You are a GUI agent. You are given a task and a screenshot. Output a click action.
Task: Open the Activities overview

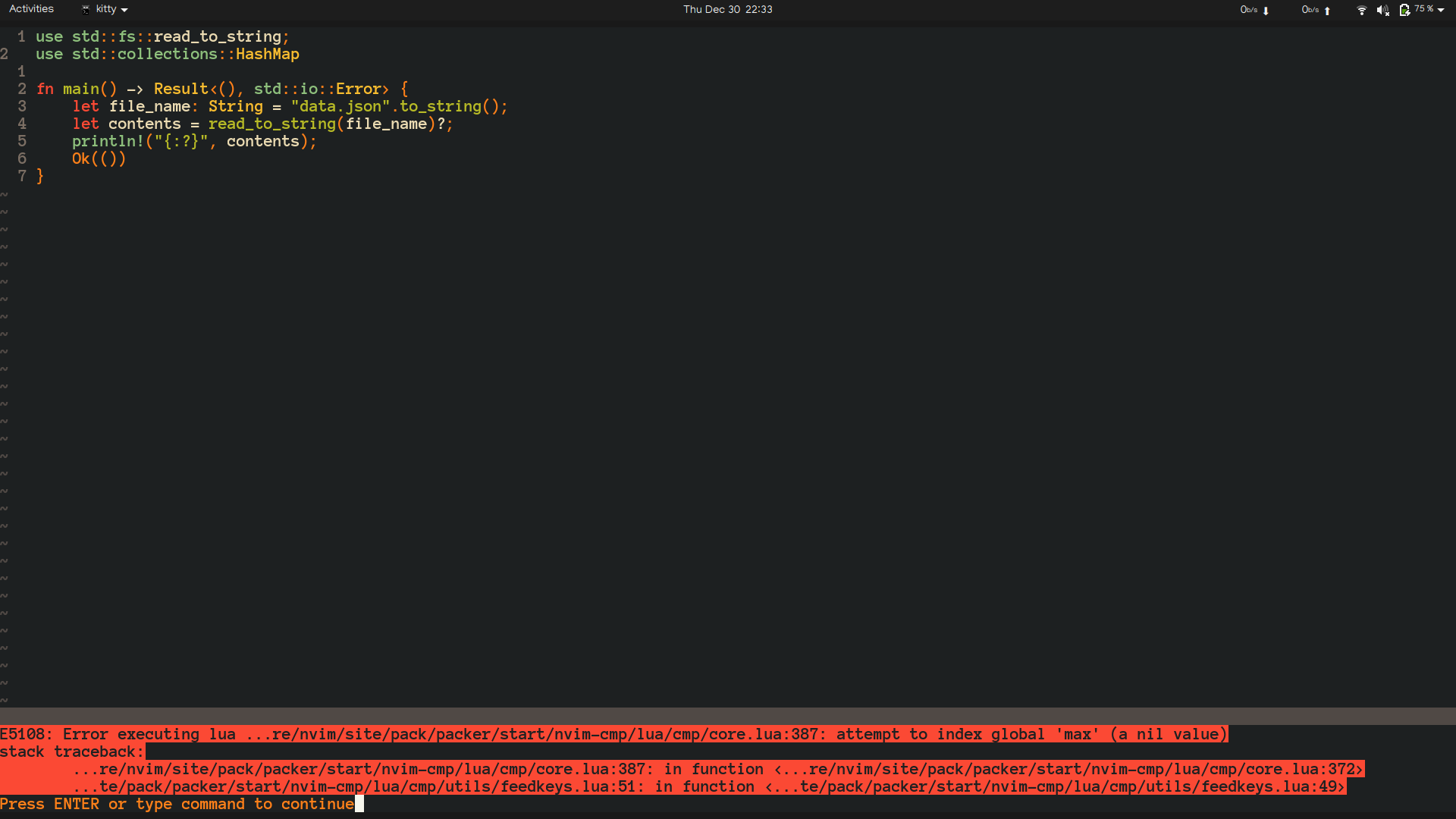(x=31, y=8)
